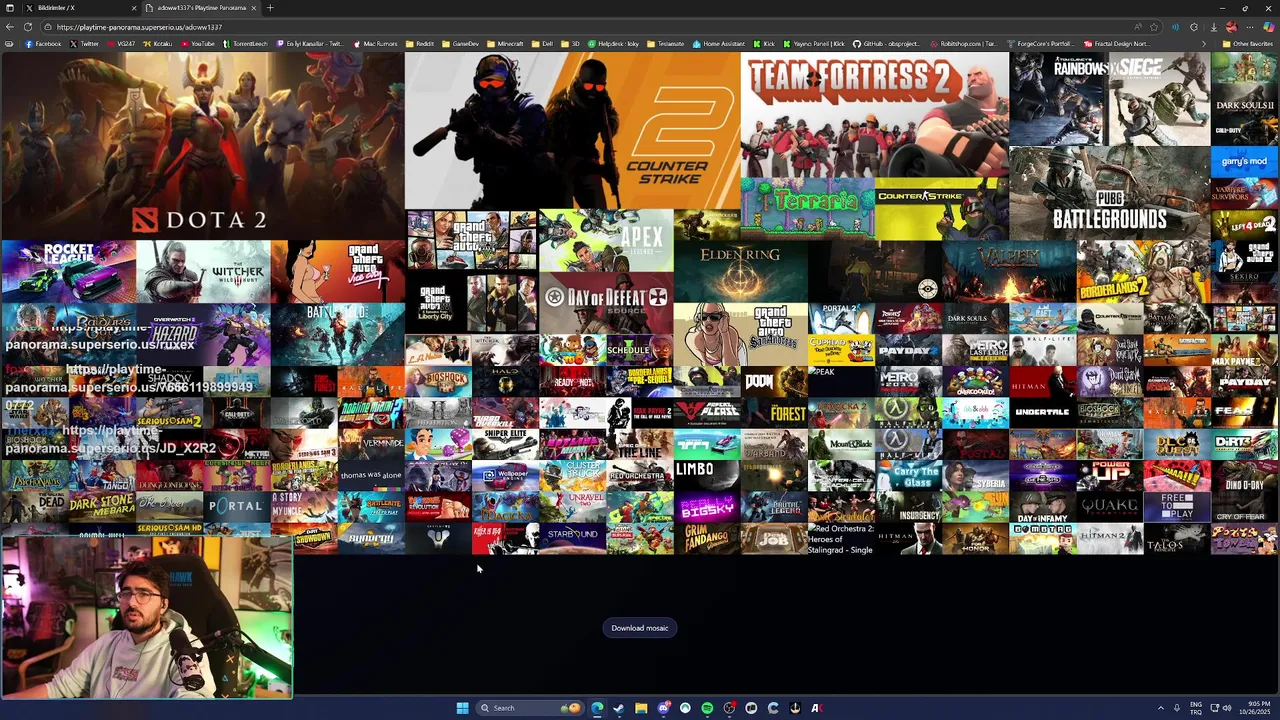Open the Kick bookmark

coord(764,44)
